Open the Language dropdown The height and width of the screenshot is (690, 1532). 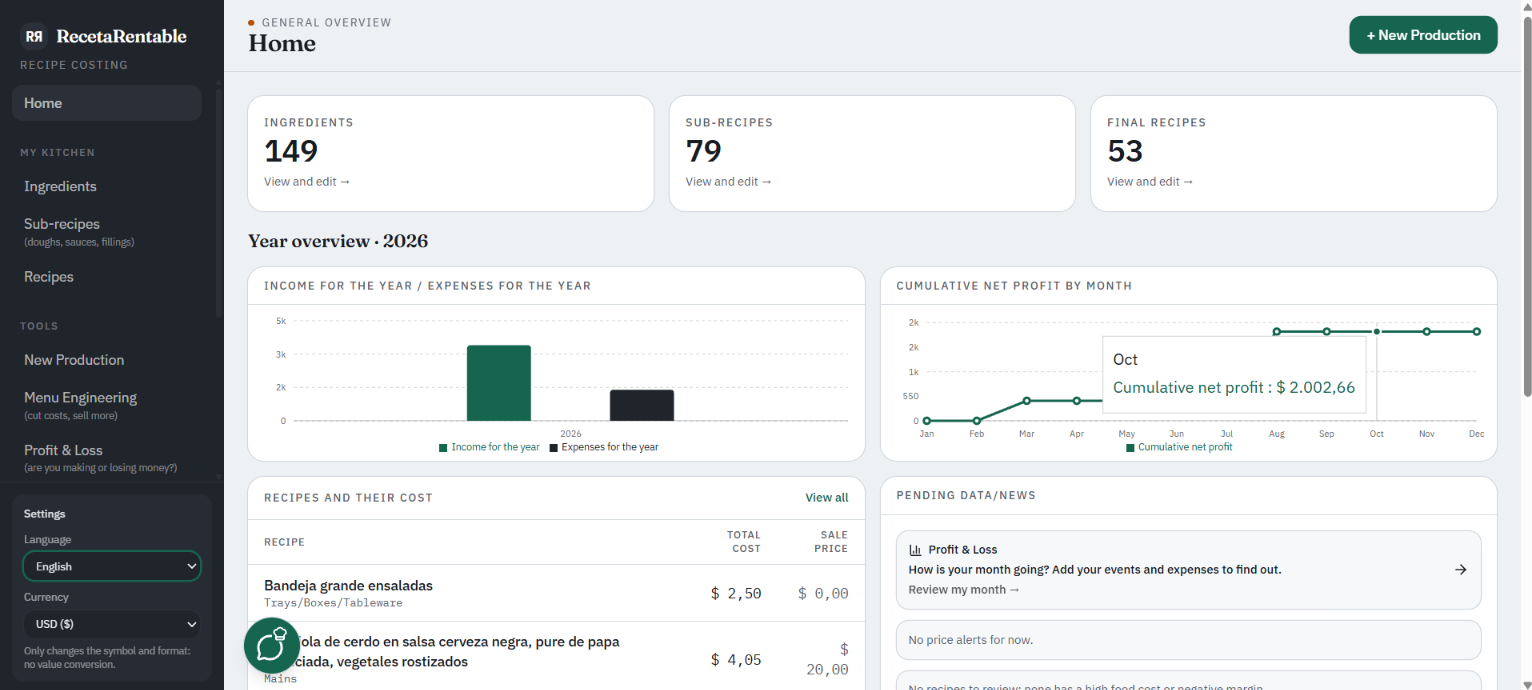coord(112,566)
